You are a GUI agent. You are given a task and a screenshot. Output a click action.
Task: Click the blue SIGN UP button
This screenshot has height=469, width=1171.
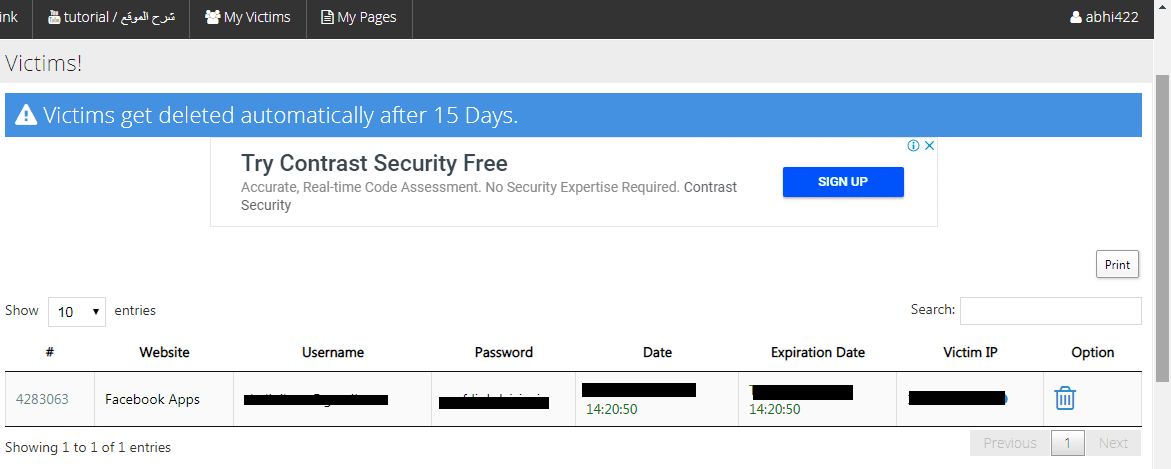coord(843,181)
